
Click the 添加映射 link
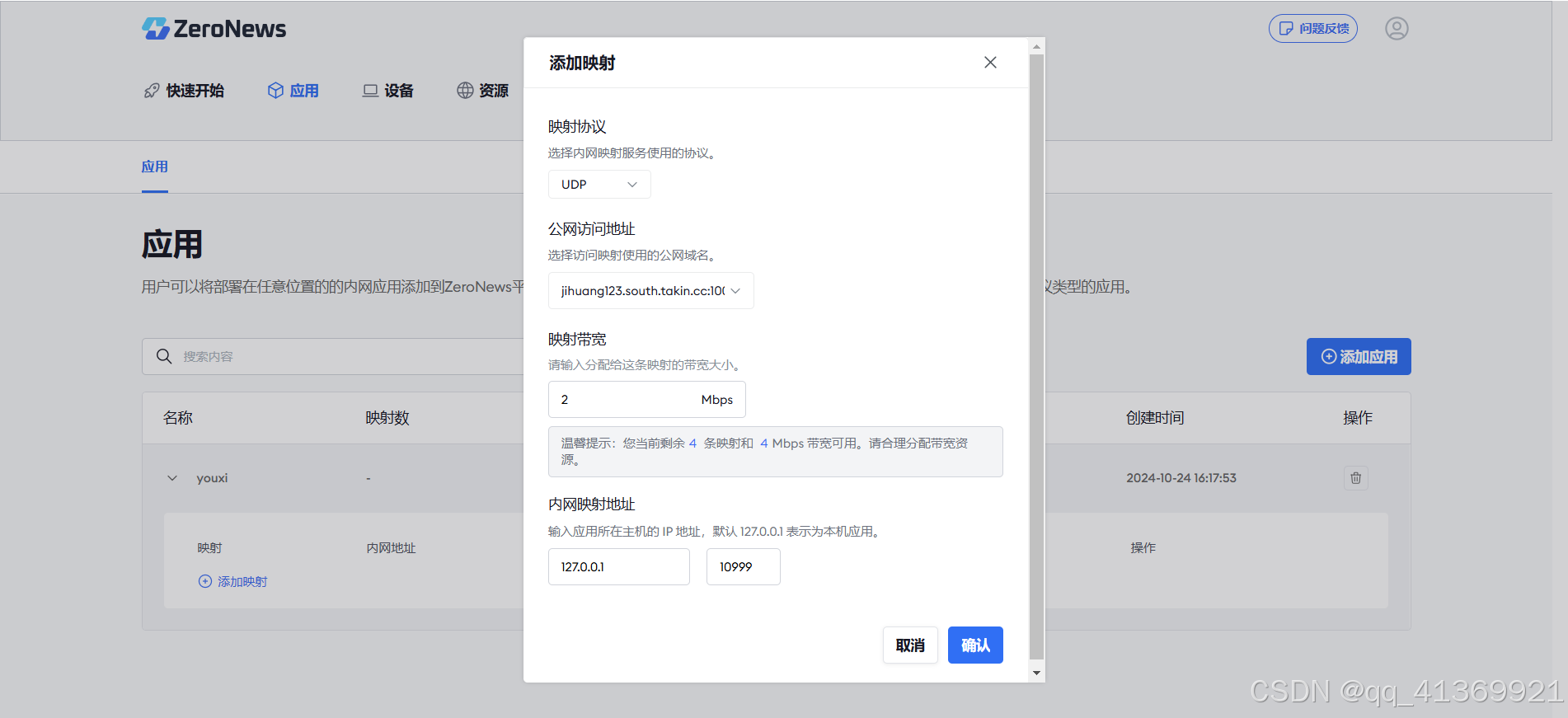(233, 582)
